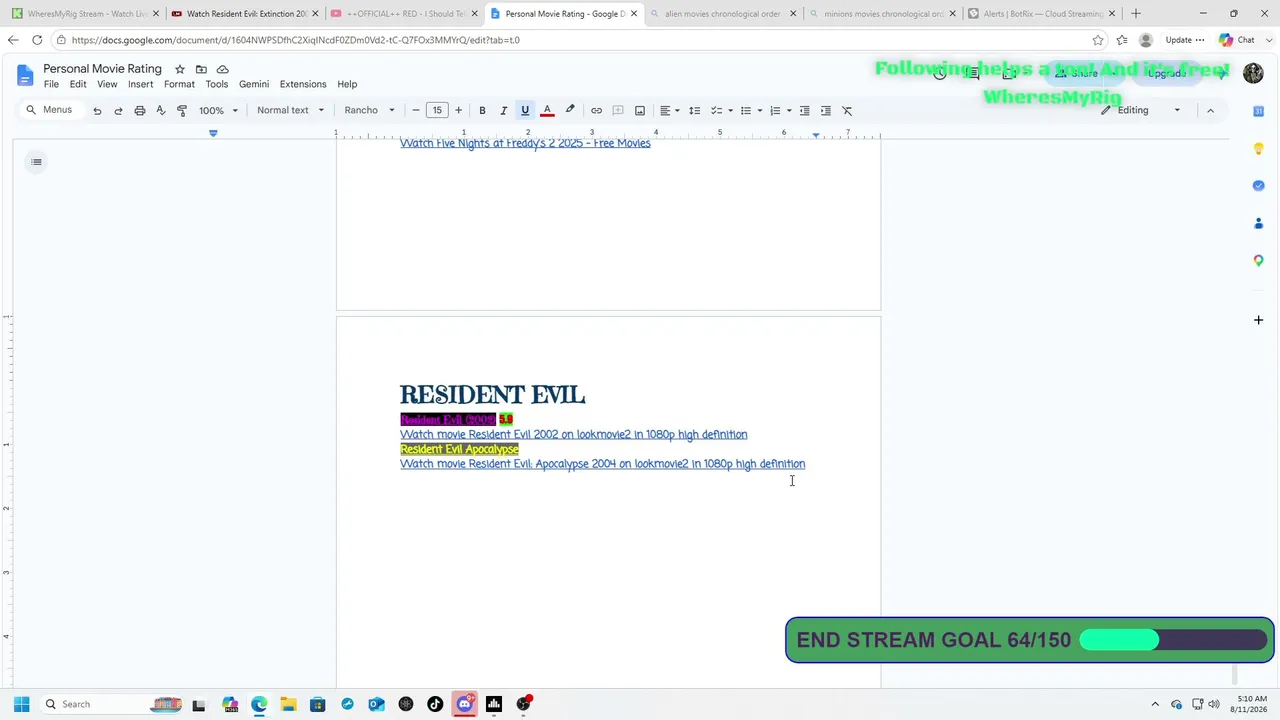
Task: Add a comment using the toolbar icon
Action: (618, 110)
